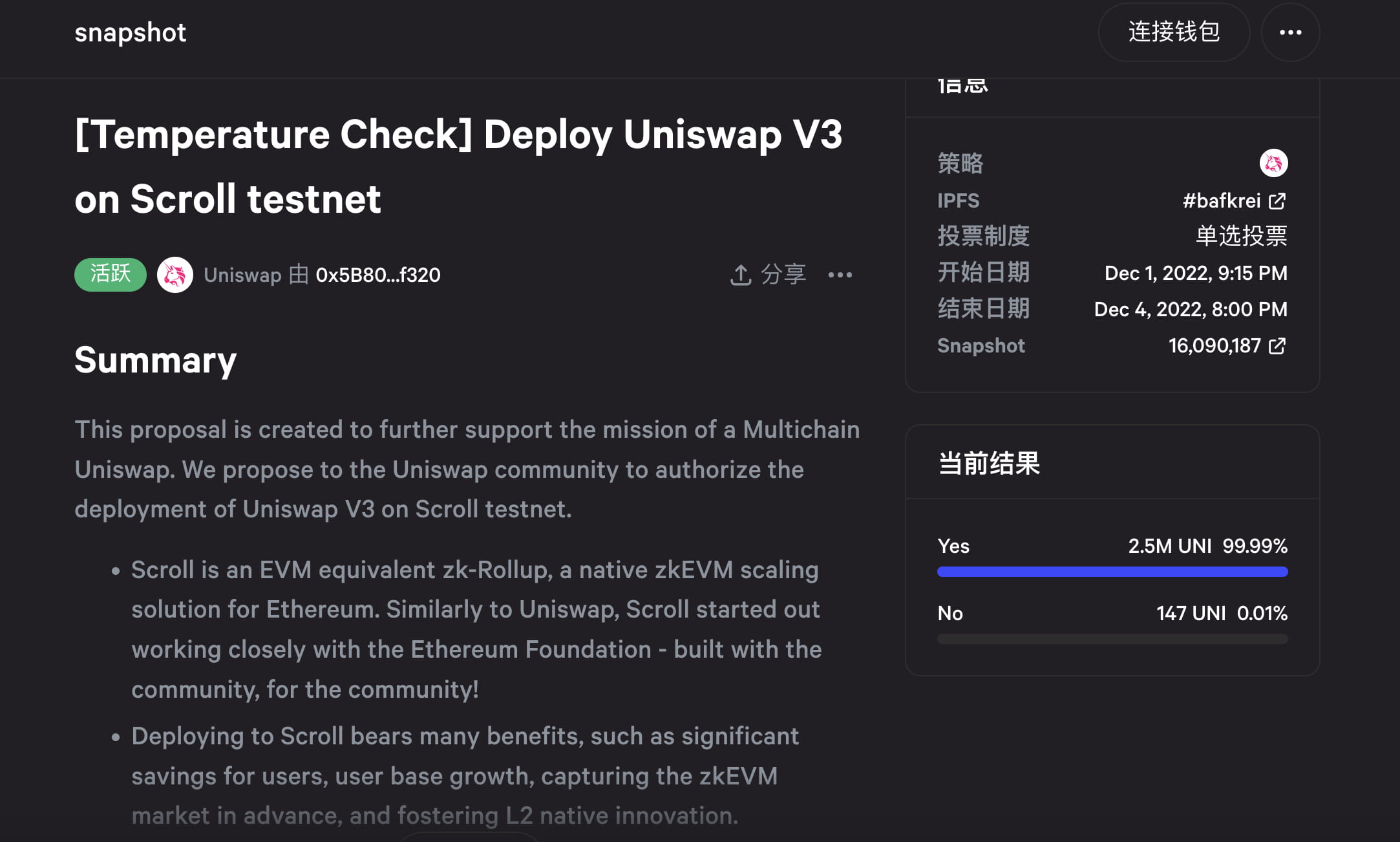Click the 活跃 status badge

click(110, 274)
